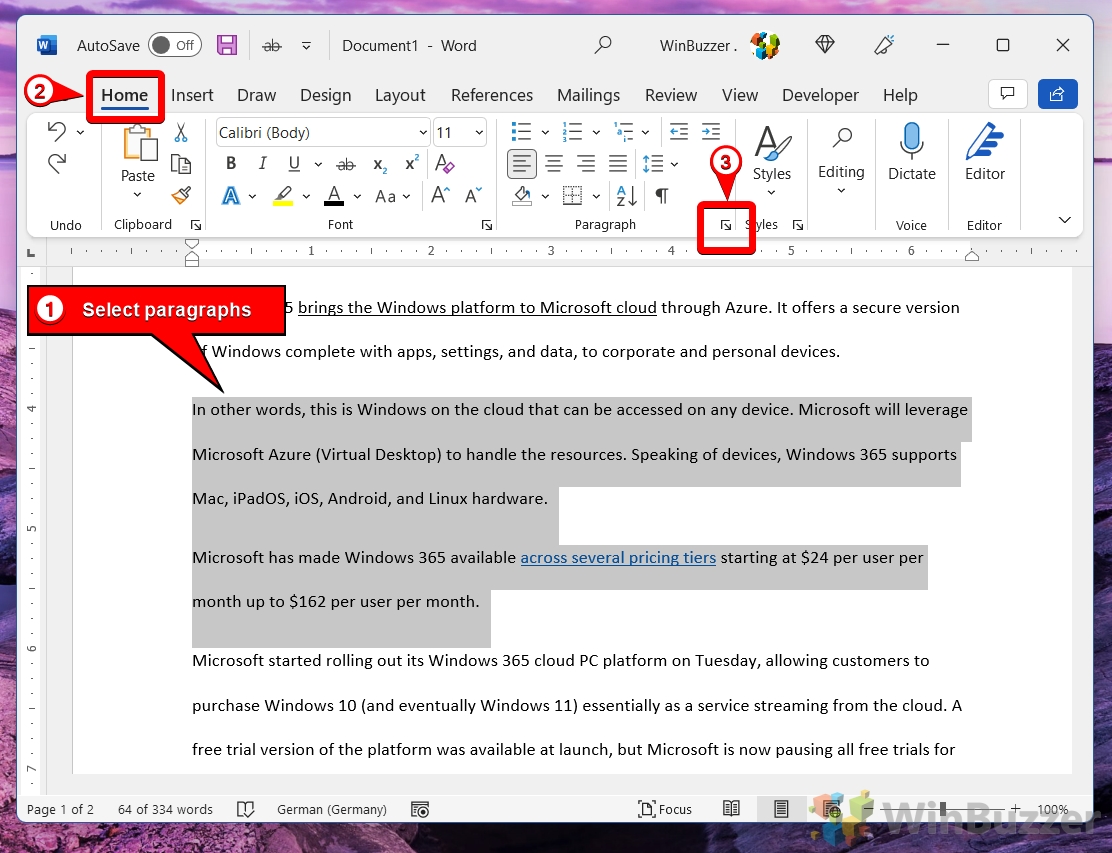Viewport: 1112px width, 853px height.
Task: Click the Redo arrow icon
Action: click(57, 164)
